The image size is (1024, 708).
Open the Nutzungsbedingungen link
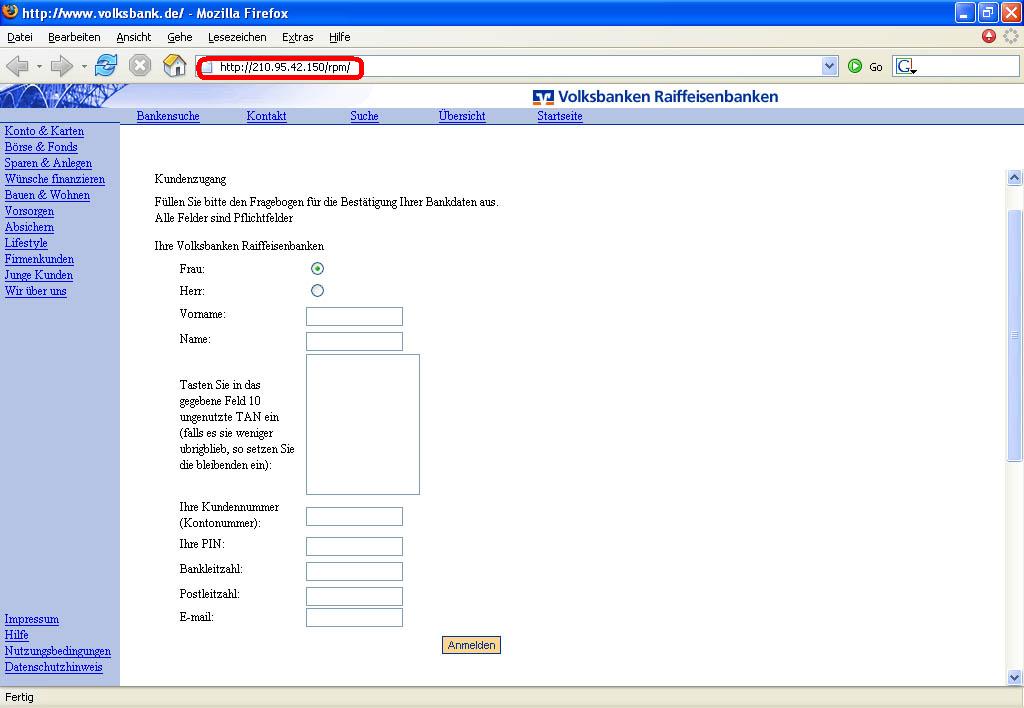(x=57, y=651)
